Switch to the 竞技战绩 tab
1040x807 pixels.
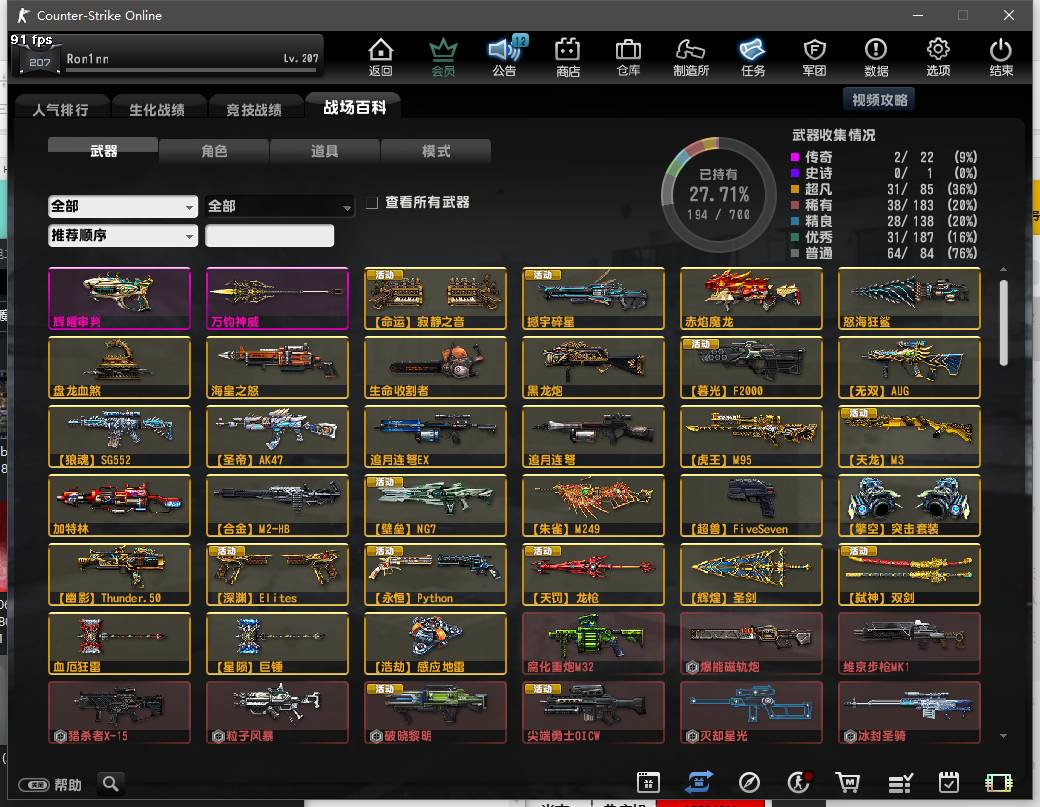coord(255,109)
